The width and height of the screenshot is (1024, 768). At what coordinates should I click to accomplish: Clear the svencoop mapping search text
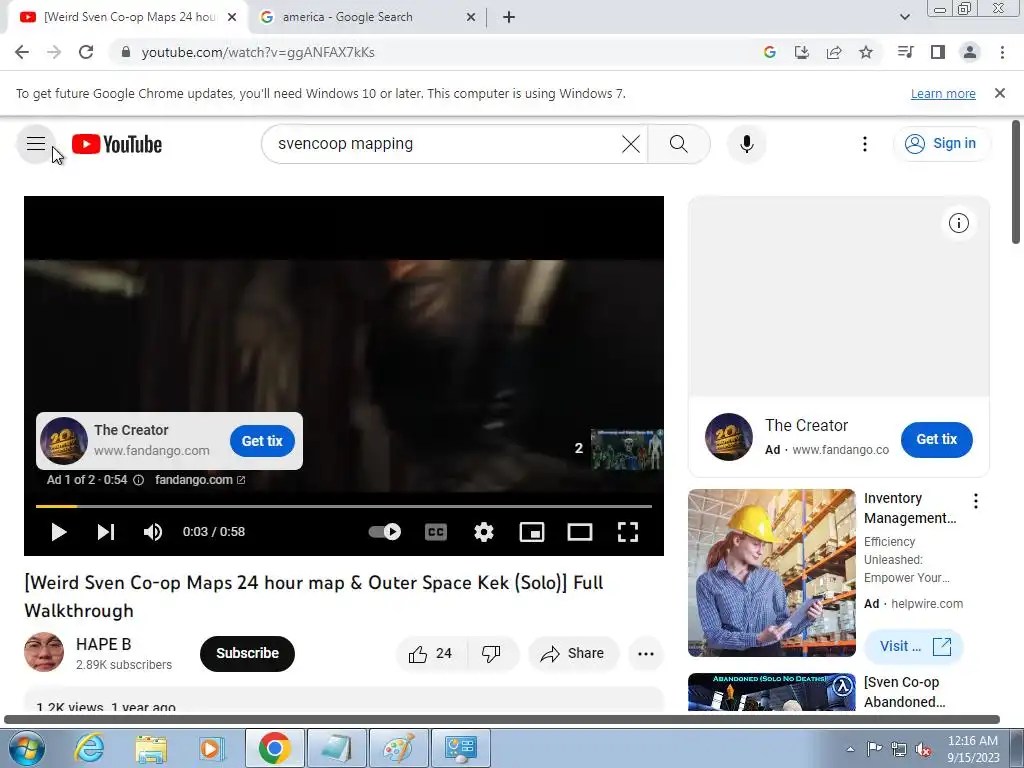pyautogui.click(x=631, y=144)
